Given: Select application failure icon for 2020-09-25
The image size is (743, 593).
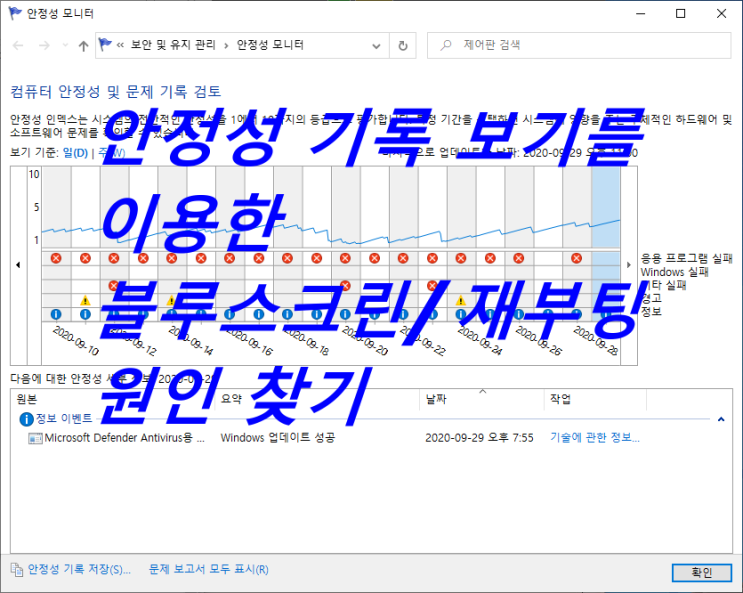Looking at the screenshot, I should pyautogui.click(x=490, y=258).
